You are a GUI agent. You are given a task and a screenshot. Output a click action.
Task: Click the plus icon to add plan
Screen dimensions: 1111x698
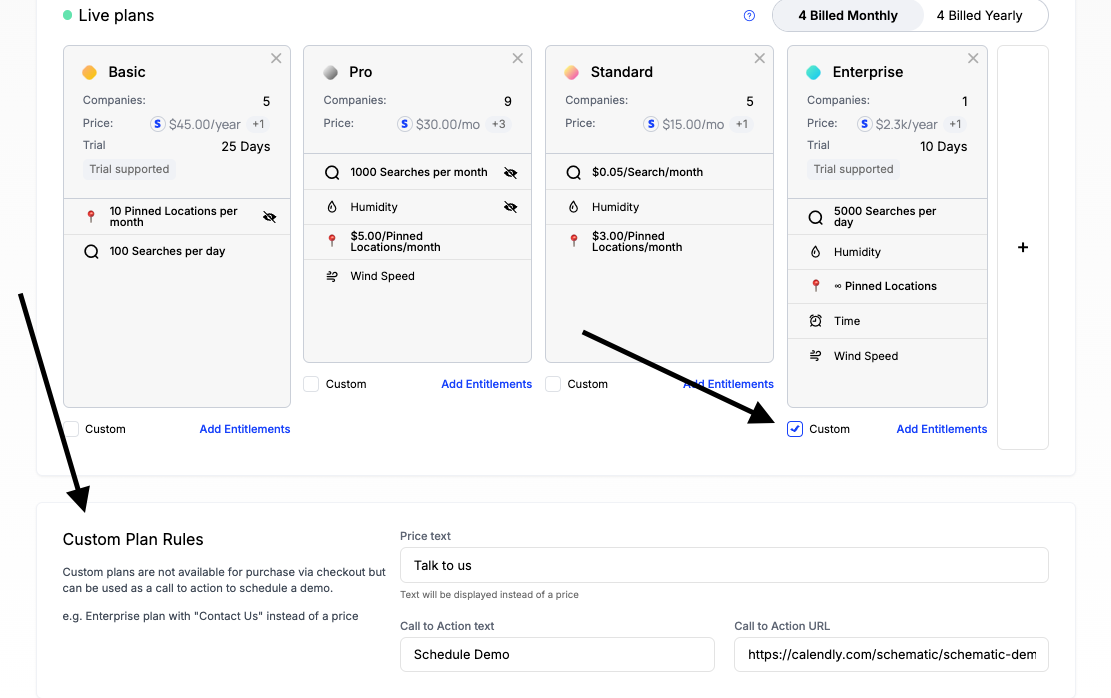1022,247
